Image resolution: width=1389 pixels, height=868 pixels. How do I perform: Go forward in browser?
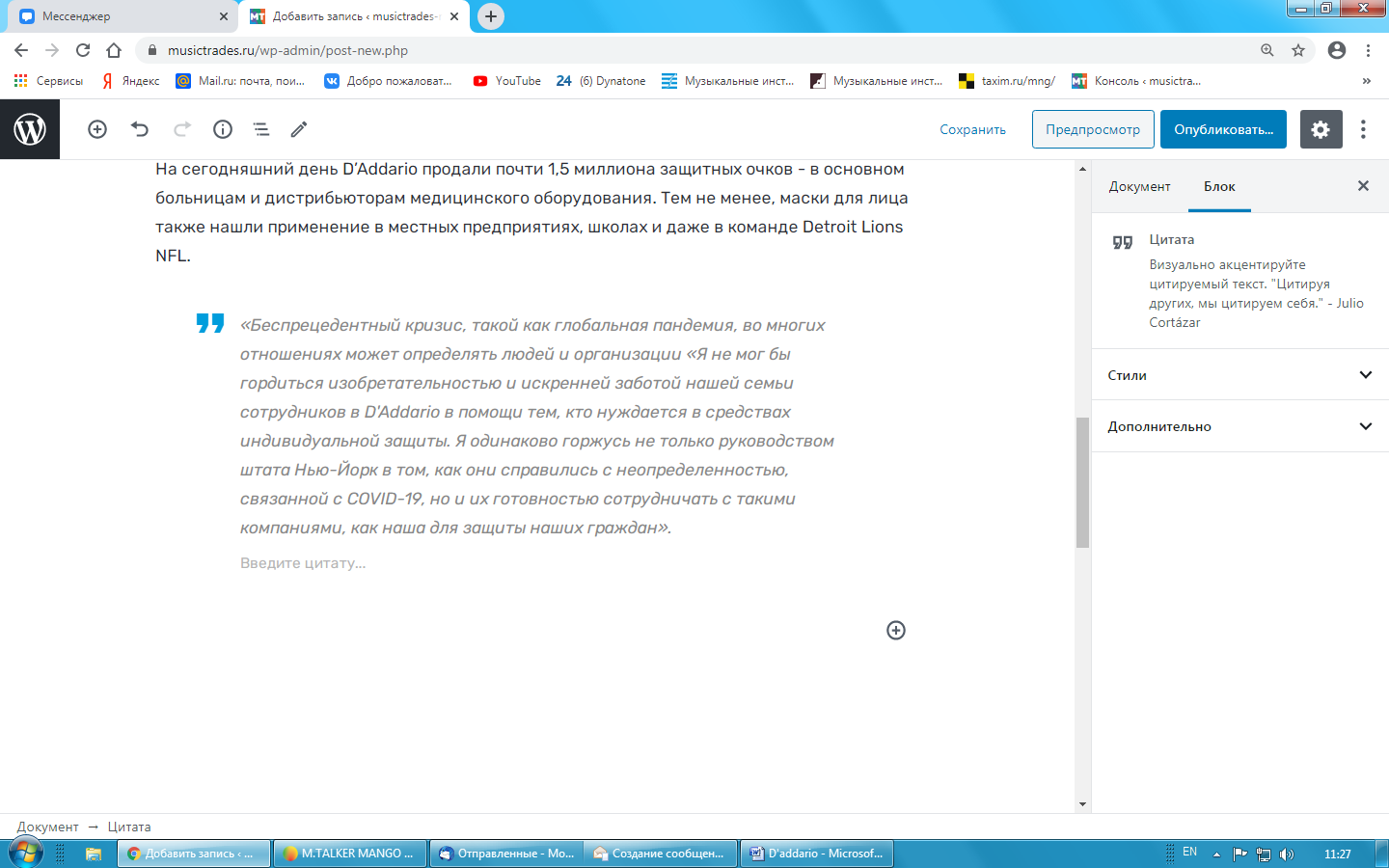(x=52, y=50)
